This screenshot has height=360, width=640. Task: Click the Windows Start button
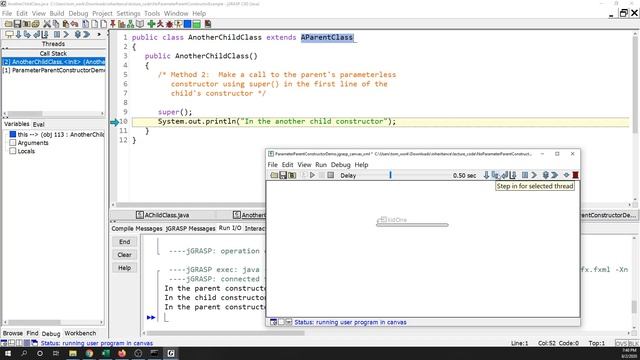point(8,353)
